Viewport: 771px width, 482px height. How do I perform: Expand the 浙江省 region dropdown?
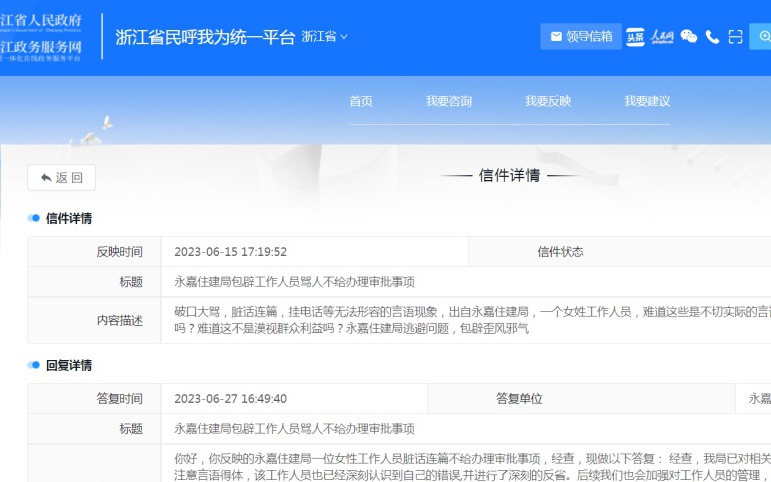[x=325, y=37]
